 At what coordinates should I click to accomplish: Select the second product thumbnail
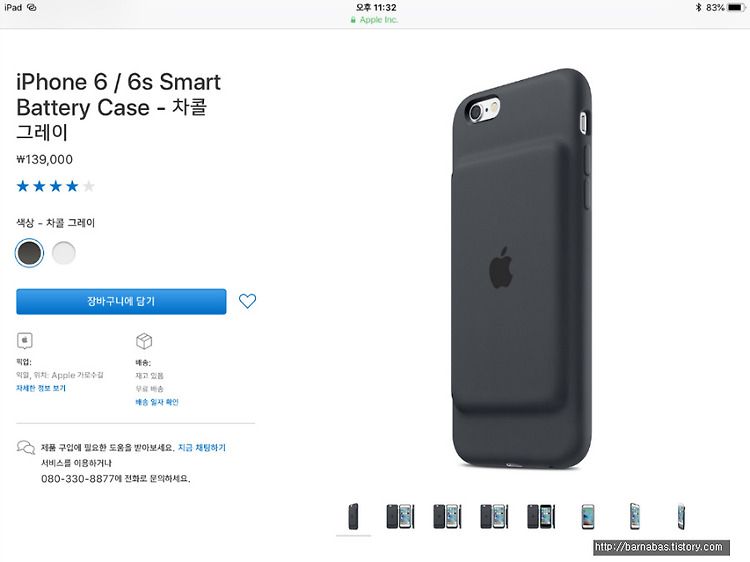(x=400, y=517)
